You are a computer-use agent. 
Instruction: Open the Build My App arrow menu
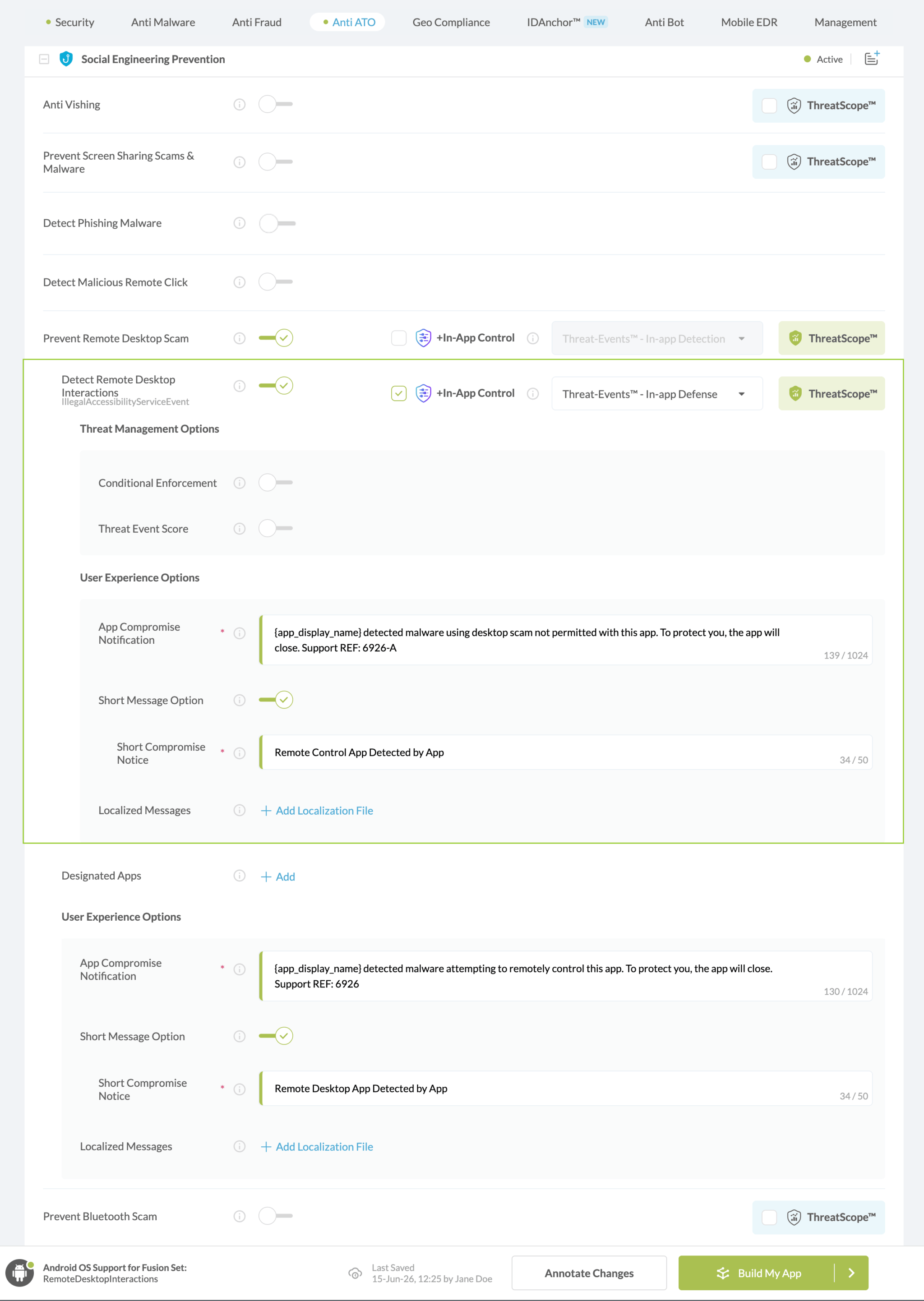pos(852,1273)
